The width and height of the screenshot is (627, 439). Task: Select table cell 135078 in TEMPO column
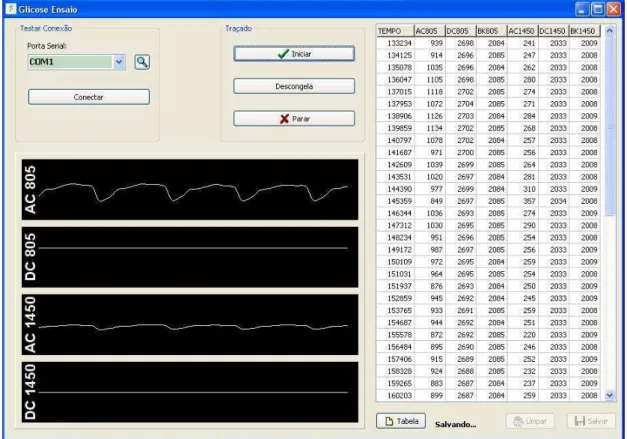[395, 68]
